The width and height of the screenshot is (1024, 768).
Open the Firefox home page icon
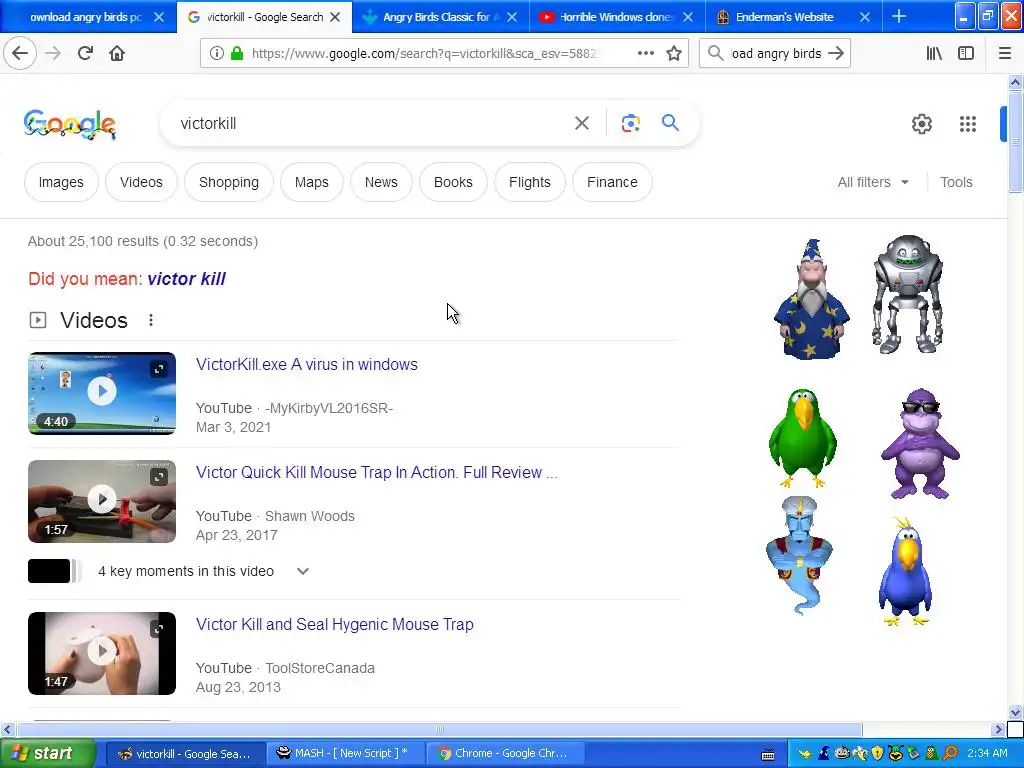[117, 54]
